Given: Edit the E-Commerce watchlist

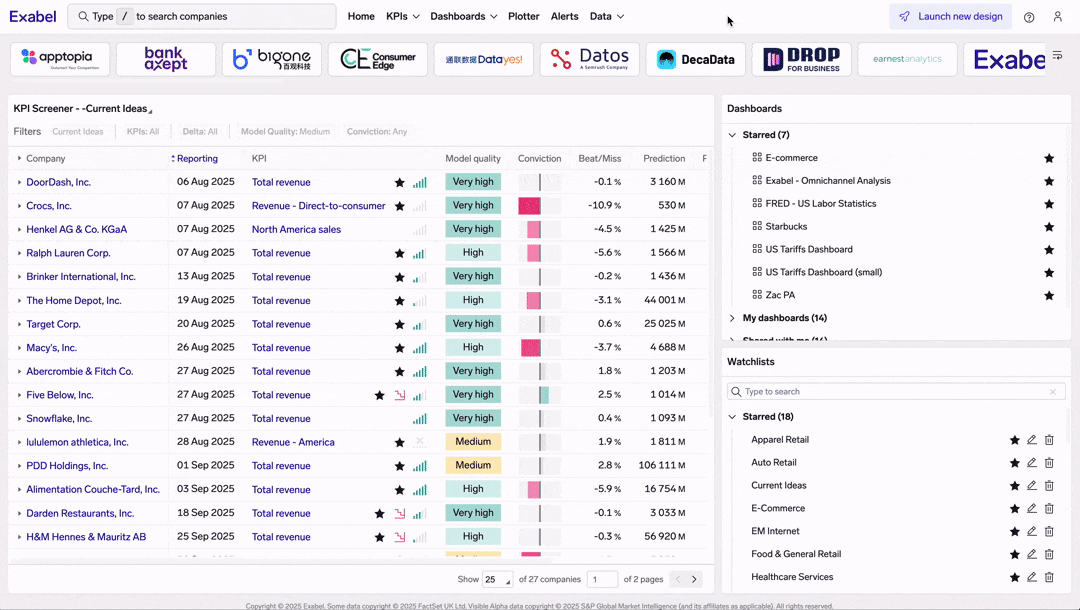Looking at the screenshot, I should 1031,508.
